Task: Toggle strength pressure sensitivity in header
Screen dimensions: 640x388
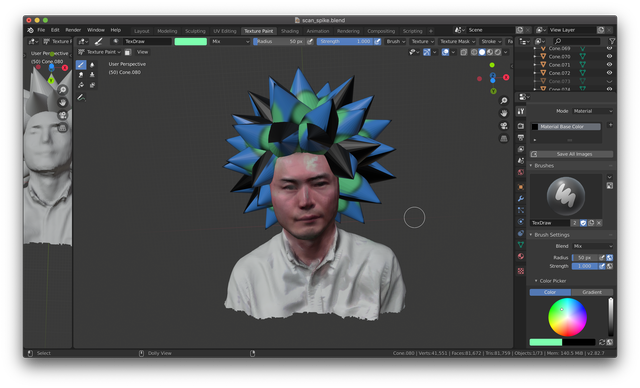Action: [378, 41]
